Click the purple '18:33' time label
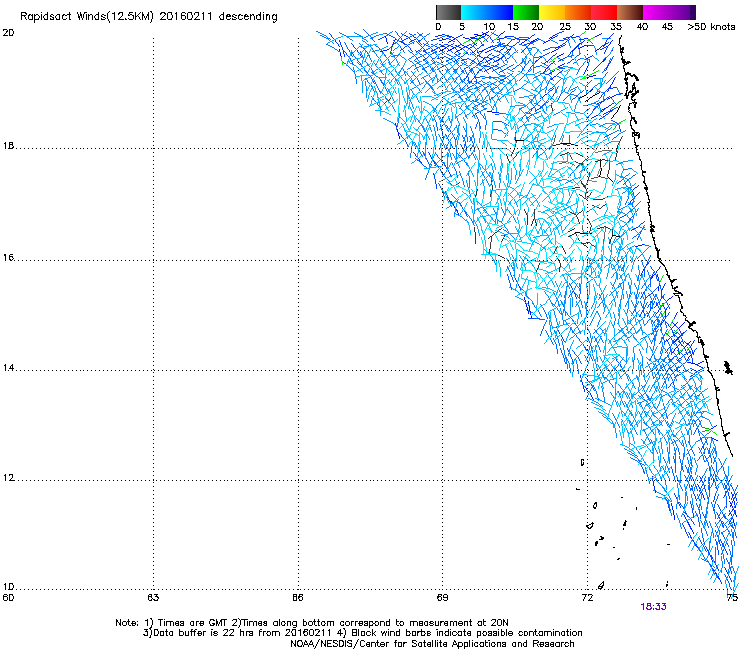 pyautogui.click(x=653, y=607)
